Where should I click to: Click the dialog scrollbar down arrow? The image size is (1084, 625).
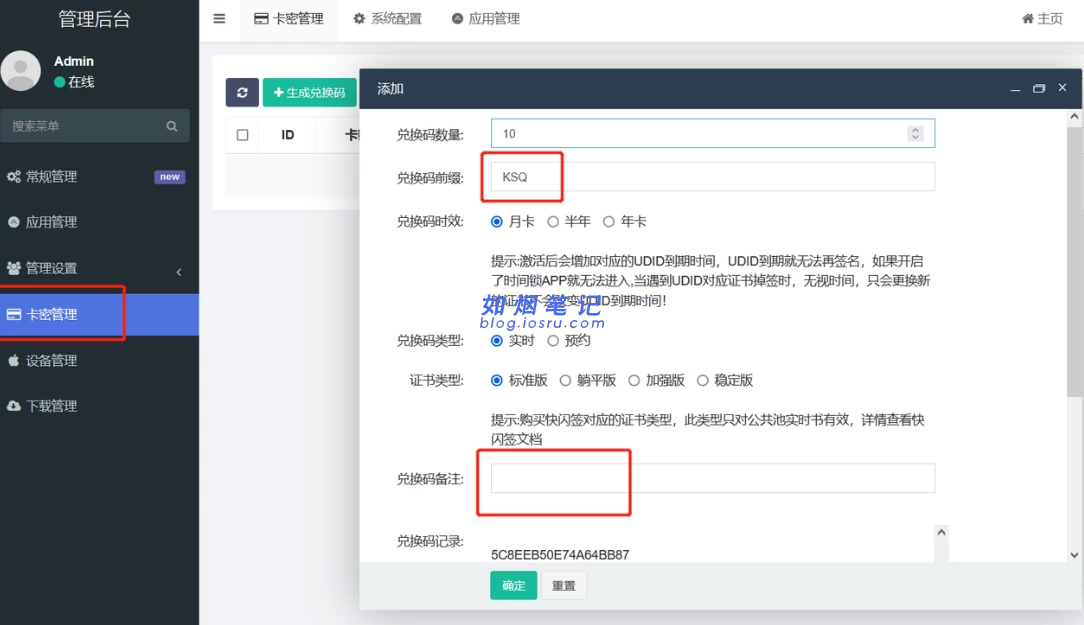pos(1074,554)
